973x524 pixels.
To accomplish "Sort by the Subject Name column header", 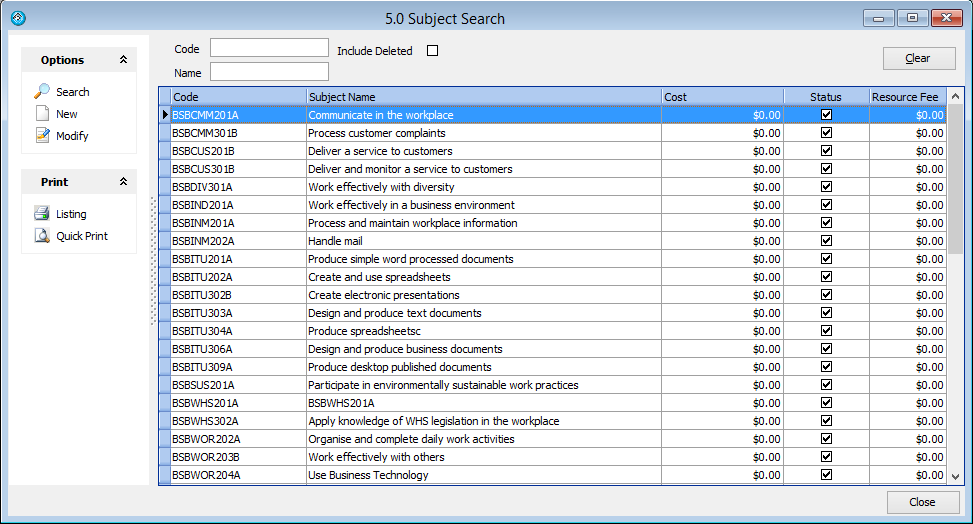I will point(484,97).
